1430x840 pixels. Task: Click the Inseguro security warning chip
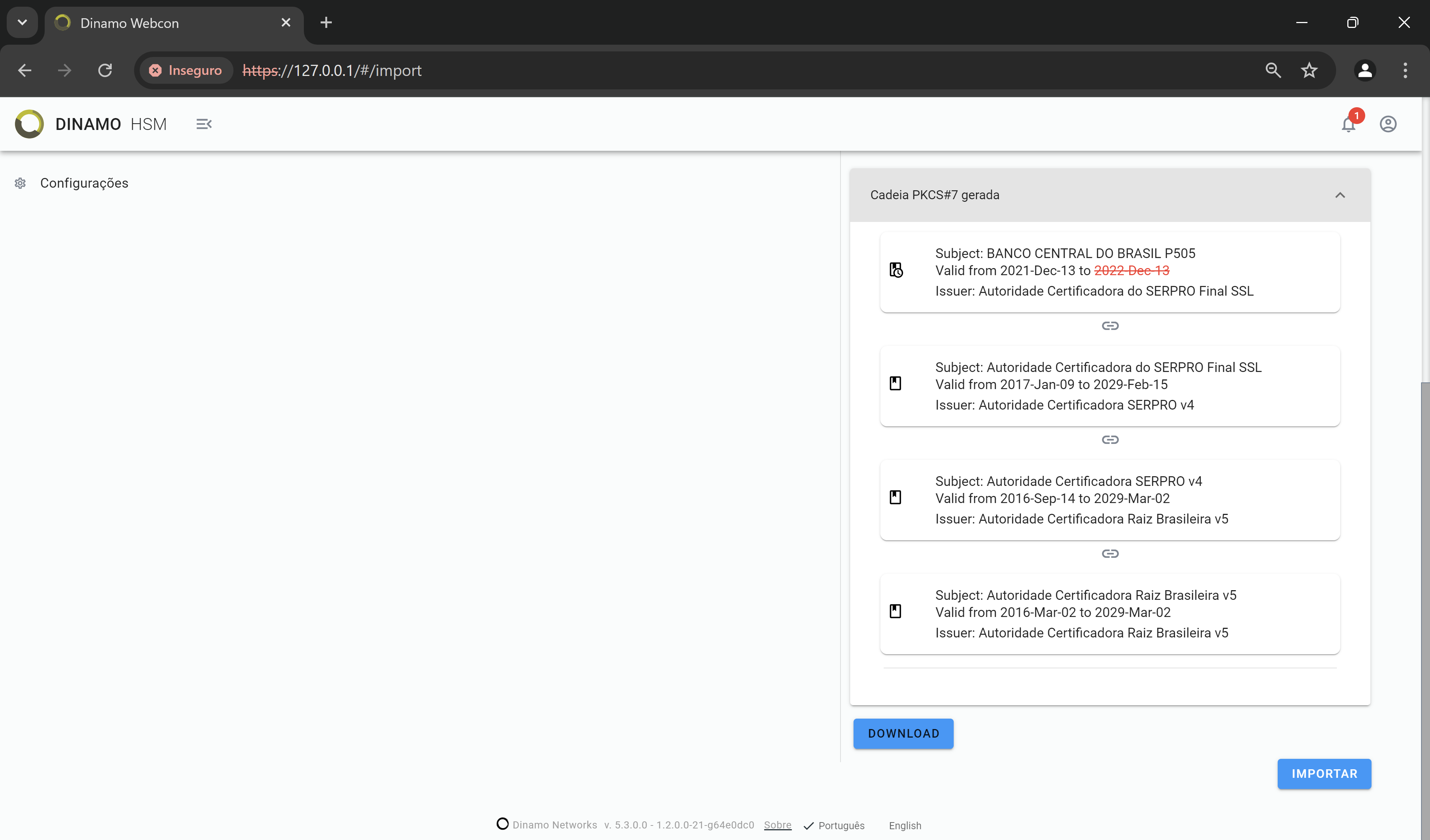186,70
